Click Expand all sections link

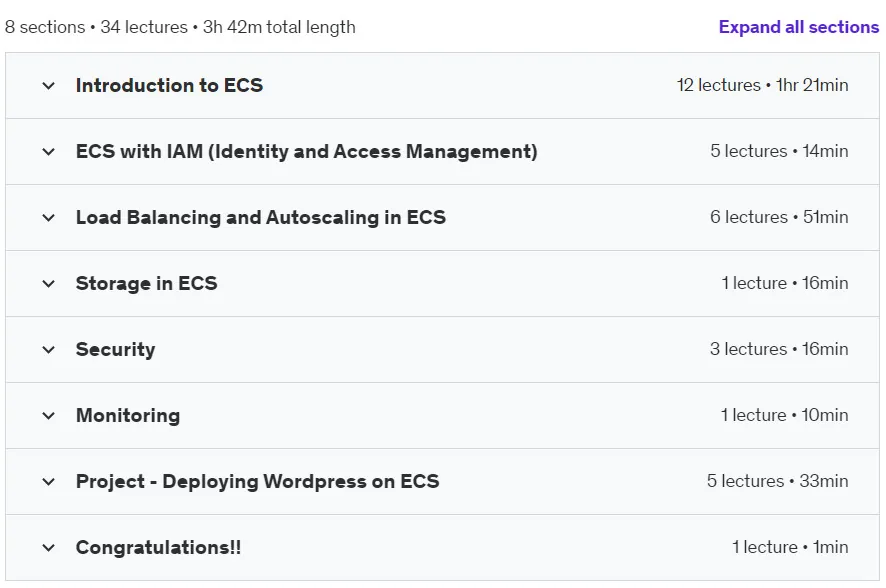coord(798,27)
